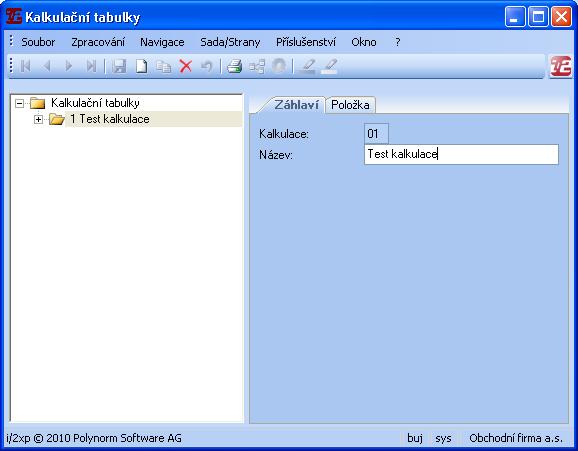Click the Kalkulace number field
The image size is (578, 451).
[x=376, y=133]
